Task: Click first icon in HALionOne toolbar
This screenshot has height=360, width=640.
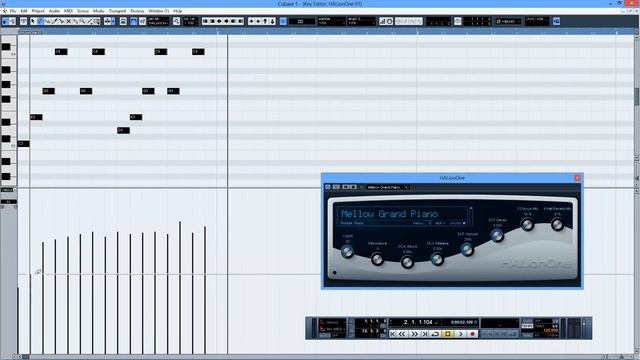Action: [327, 187]
